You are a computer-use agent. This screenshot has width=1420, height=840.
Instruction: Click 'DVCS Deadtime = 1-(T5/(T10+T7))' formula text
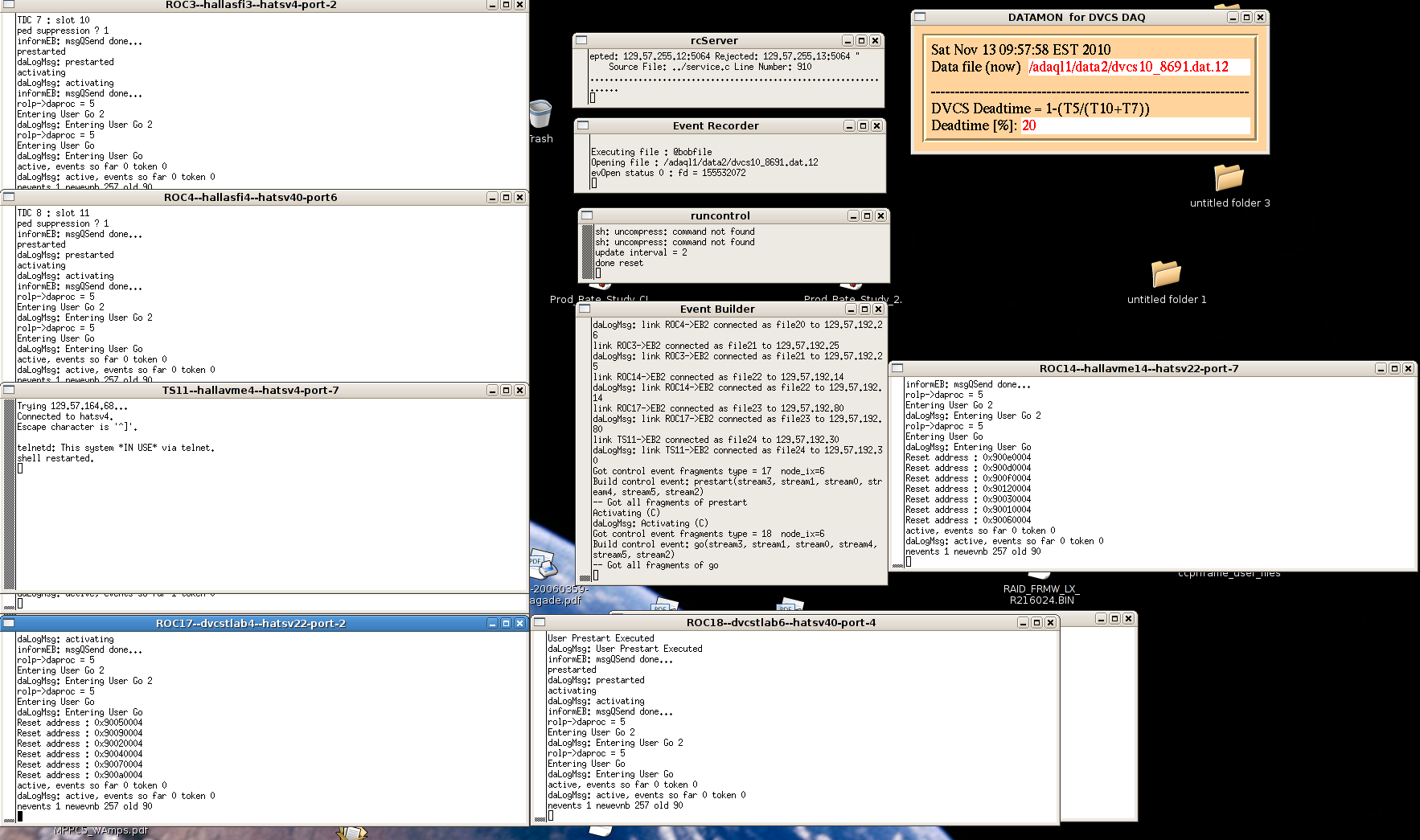coord(1040,109)
